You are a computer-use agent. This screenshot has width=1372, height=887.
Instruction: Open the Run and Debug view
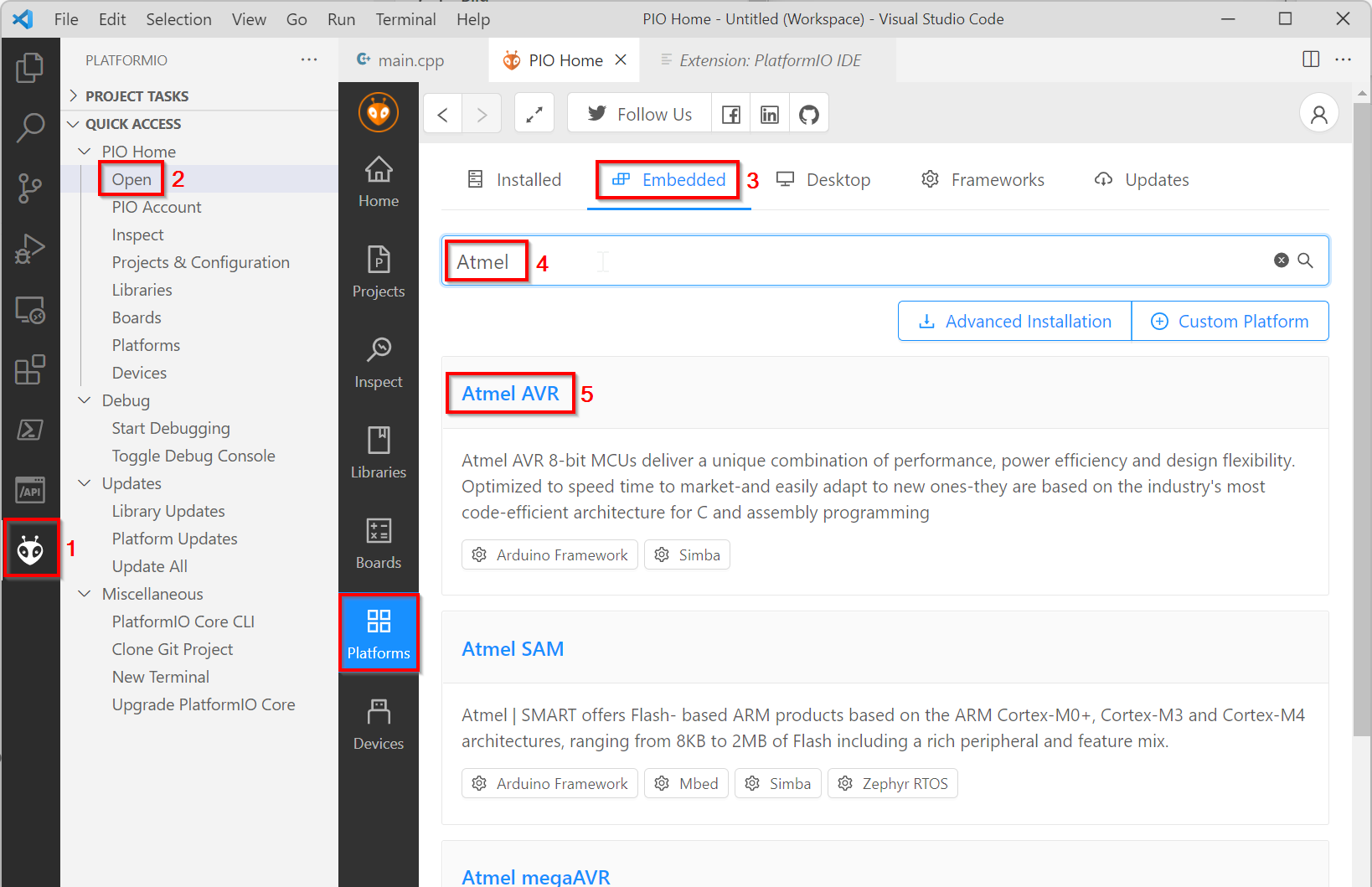(x=30, y=248)
